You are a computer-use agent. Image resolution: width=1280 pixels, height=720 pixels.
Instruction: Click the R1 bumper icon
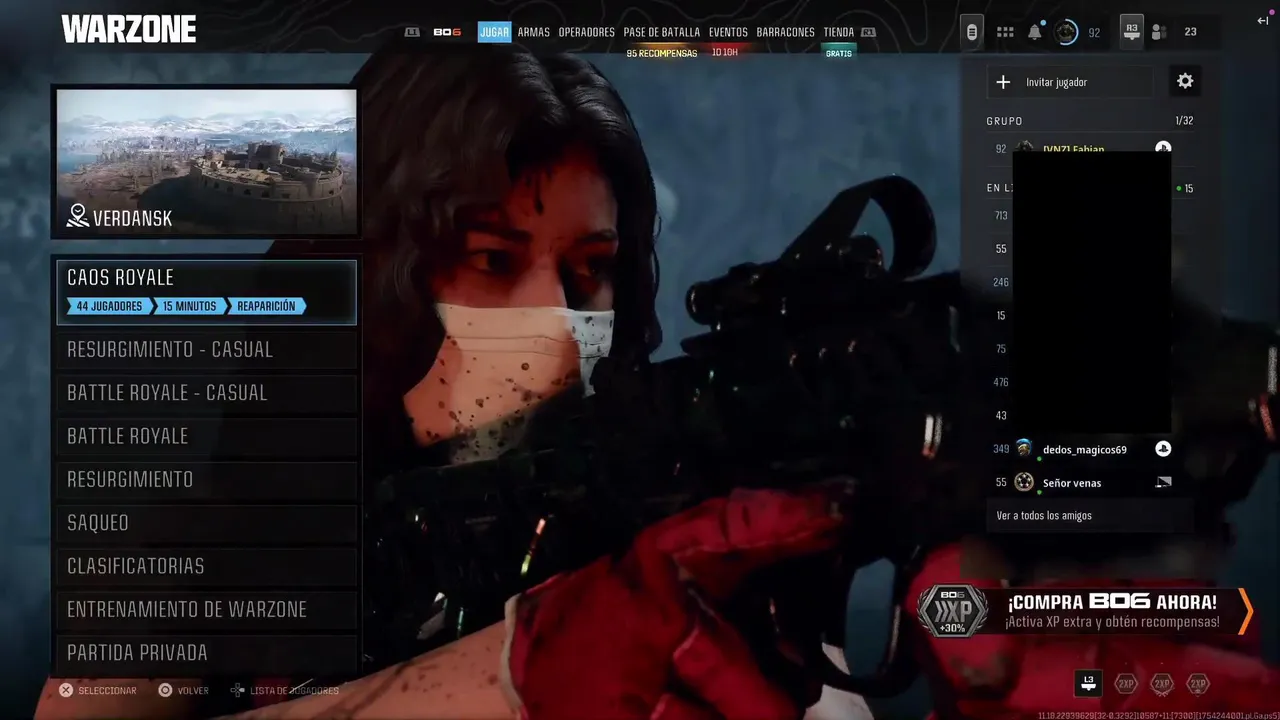click(x=868, y=32)
